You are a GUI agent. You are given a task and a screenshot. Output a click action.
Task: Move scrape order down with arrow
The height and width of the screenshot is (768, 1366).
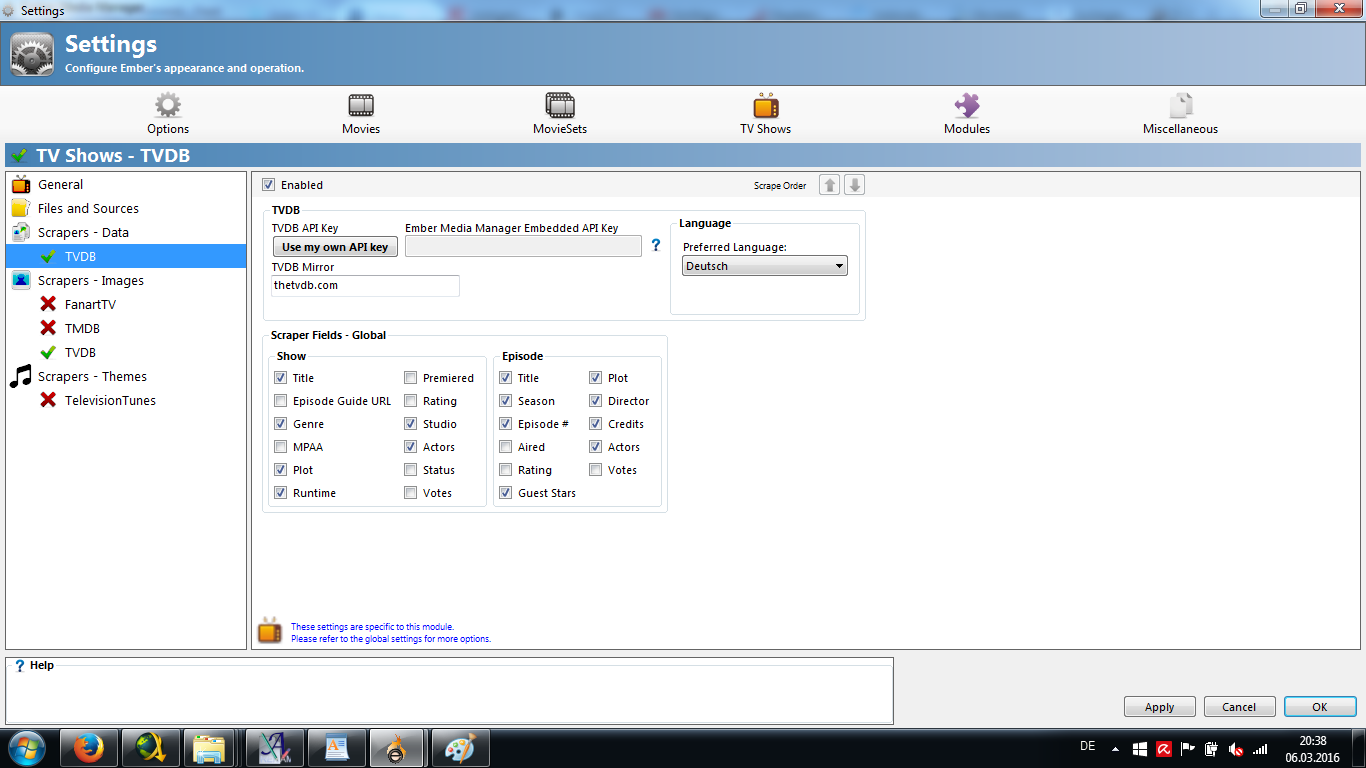pyautogui.click(x=854, y=185)
